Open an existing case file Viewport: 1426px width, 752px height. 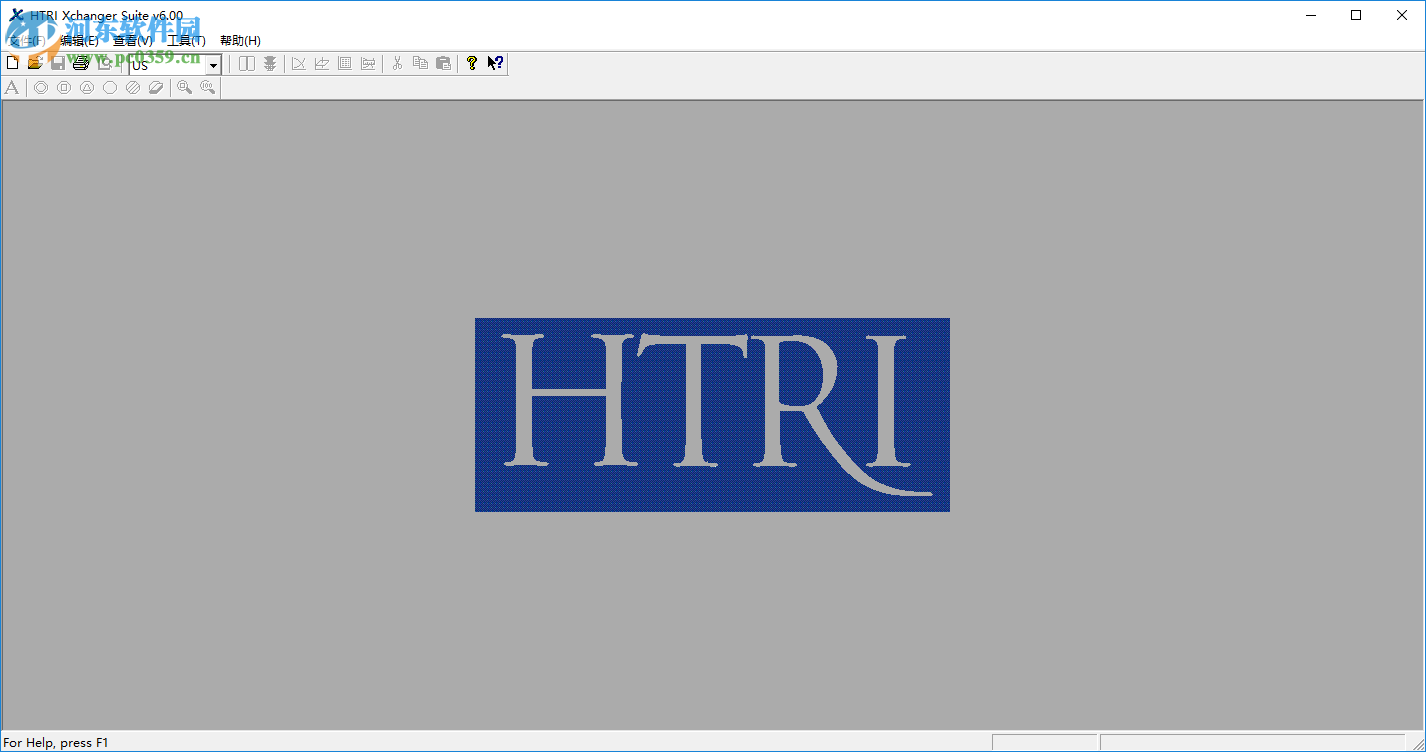(34, 62)
